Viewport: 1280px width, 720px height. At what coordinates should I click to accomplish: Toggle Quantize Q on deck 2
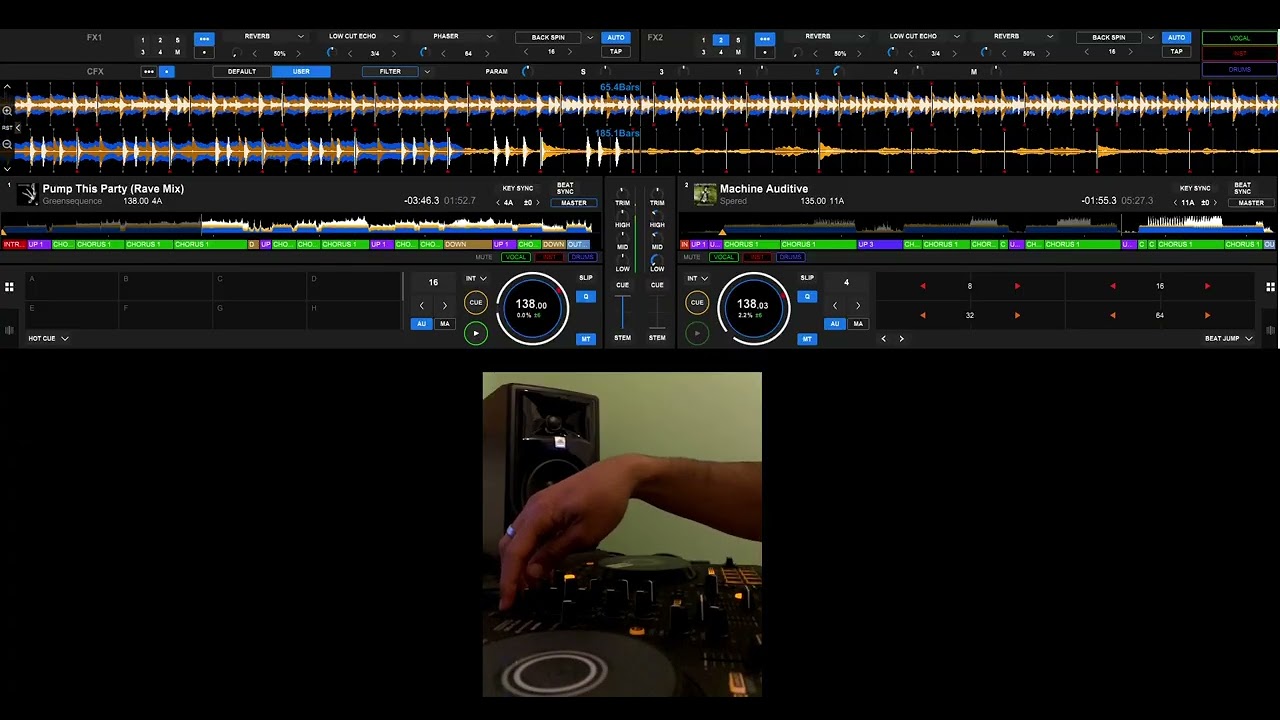807,296
